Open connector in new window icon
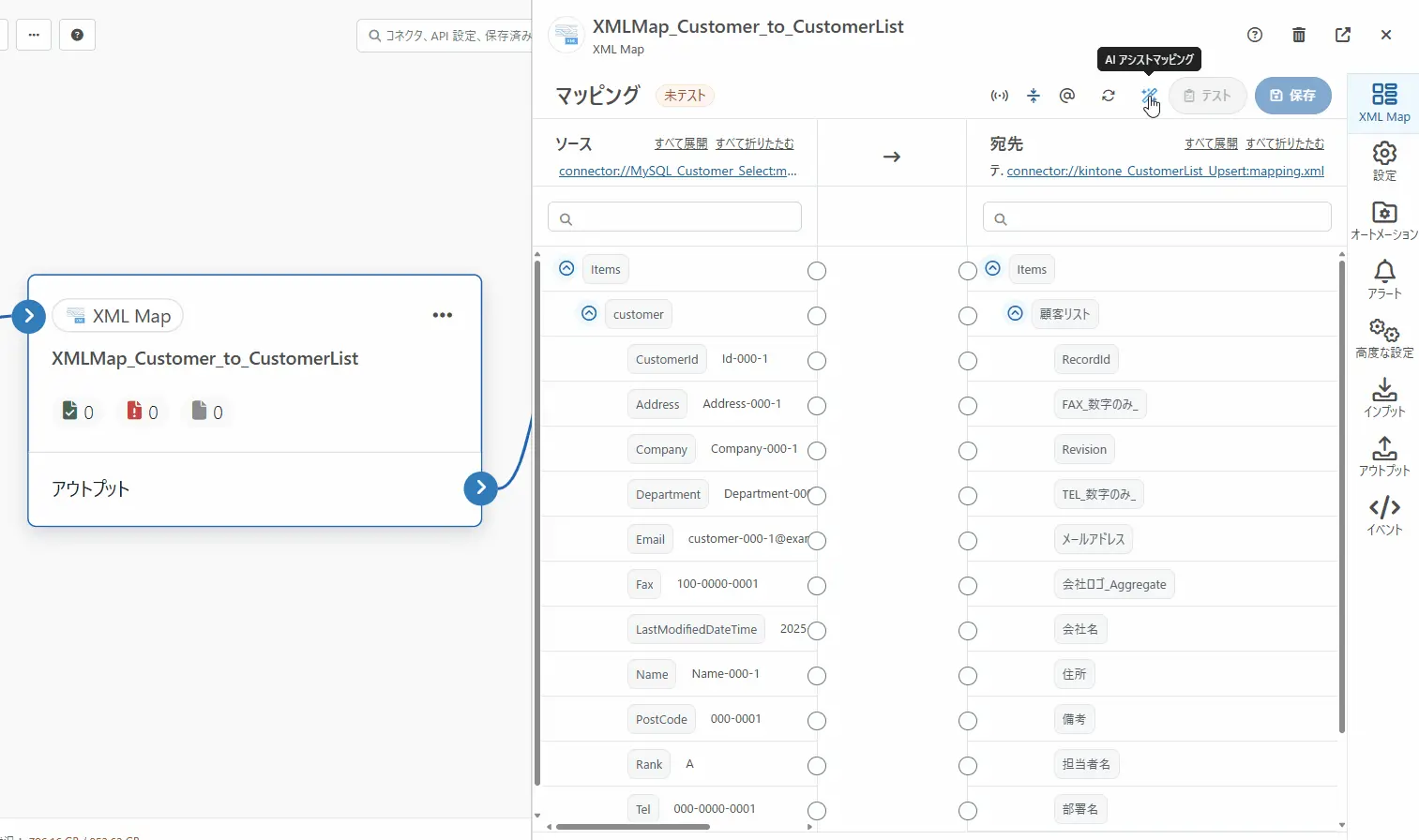 (1343, 35)
